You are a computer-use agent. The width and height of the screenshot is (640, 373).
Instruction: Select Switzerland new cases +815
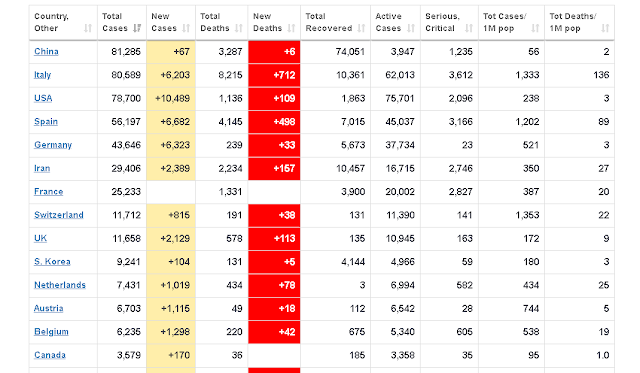179,215
